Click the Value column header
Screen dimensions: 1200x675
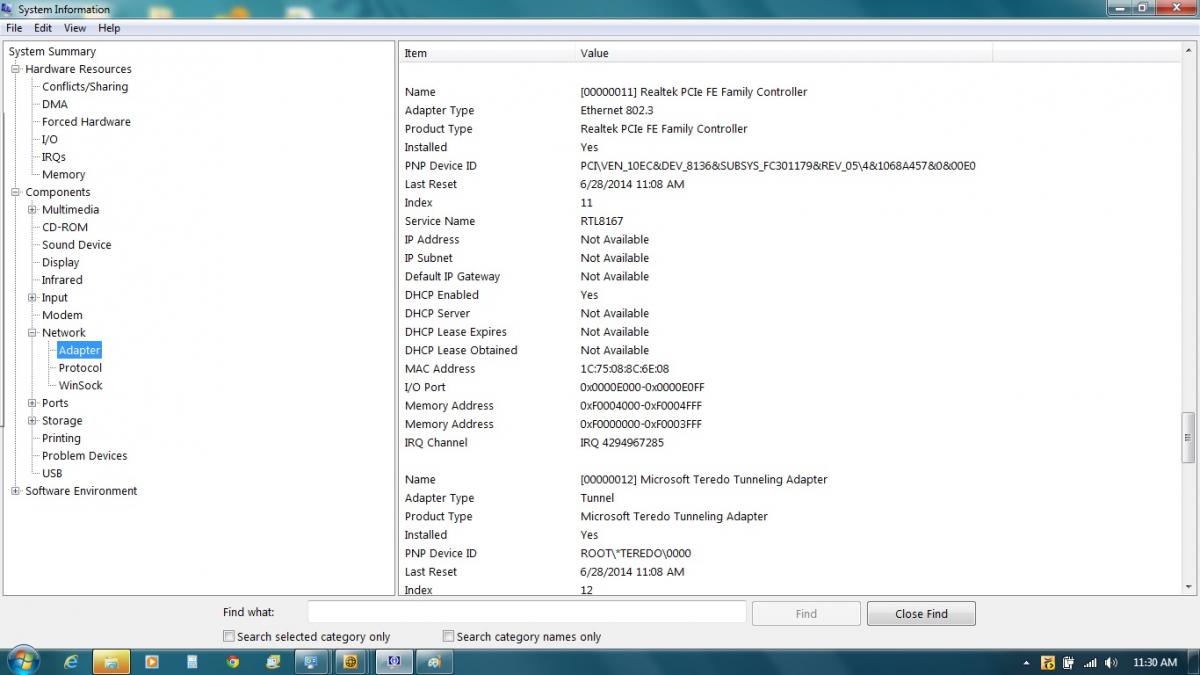(x=784, y=53)
